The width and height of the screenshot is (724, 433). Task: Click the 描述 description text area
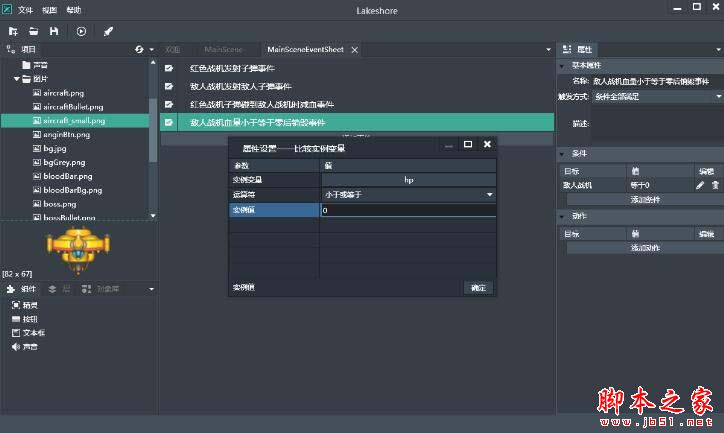(x=658, y=124)
